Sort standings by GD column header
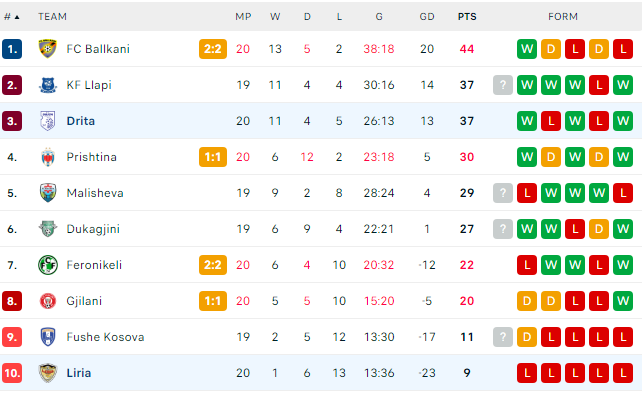 pos(427,17)
